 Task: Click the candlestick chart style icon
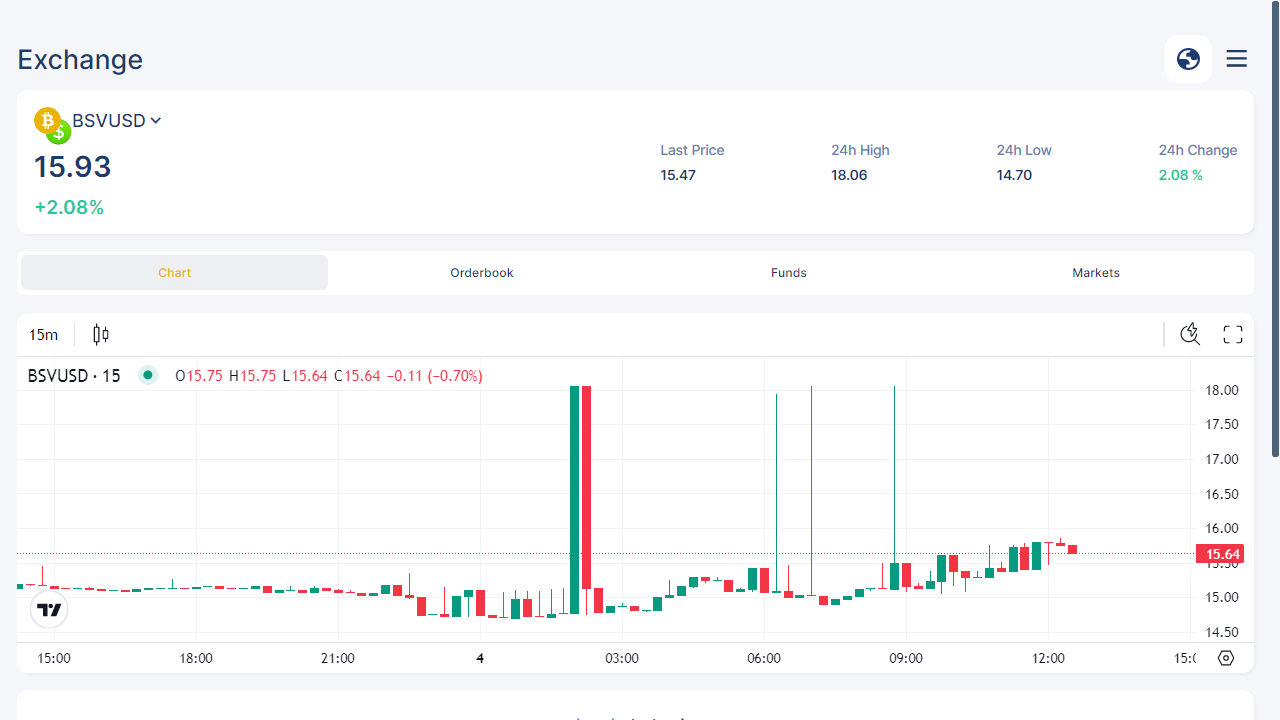pyautogui.click(x=101, y=335)
